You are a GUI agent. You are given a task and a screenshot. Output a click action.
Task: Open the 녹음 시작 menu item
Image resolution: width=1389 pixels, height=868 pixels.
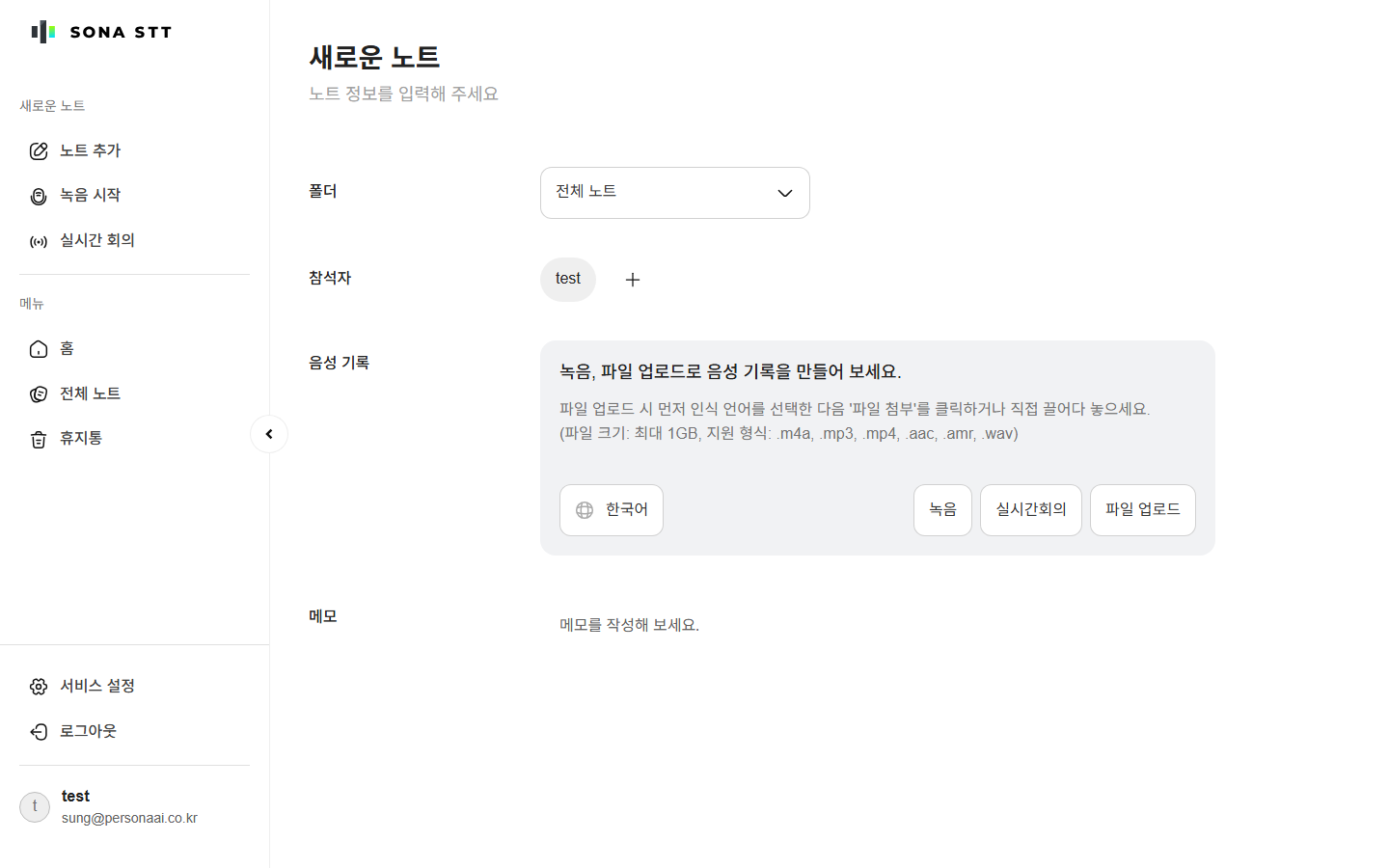(x=134, y=196)
